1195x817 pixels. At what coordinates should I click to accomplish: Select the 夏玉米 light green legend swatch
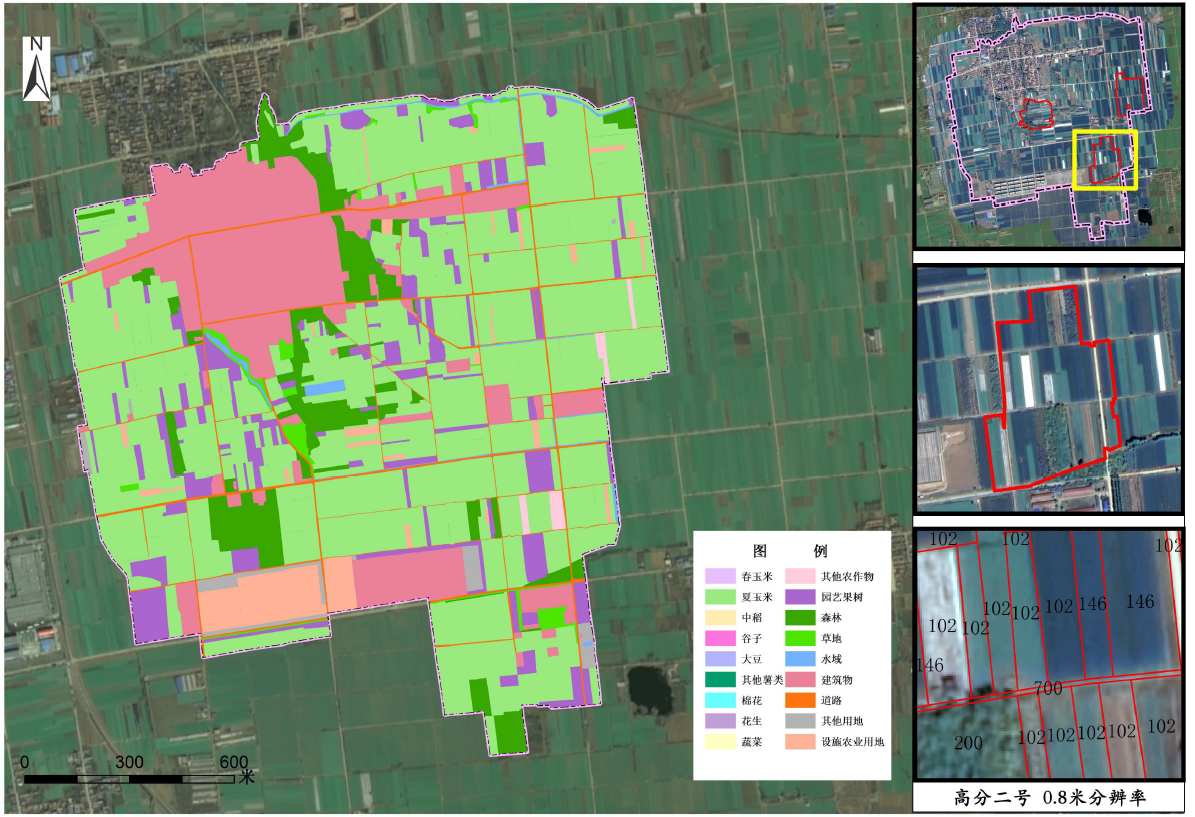[719, 597]
